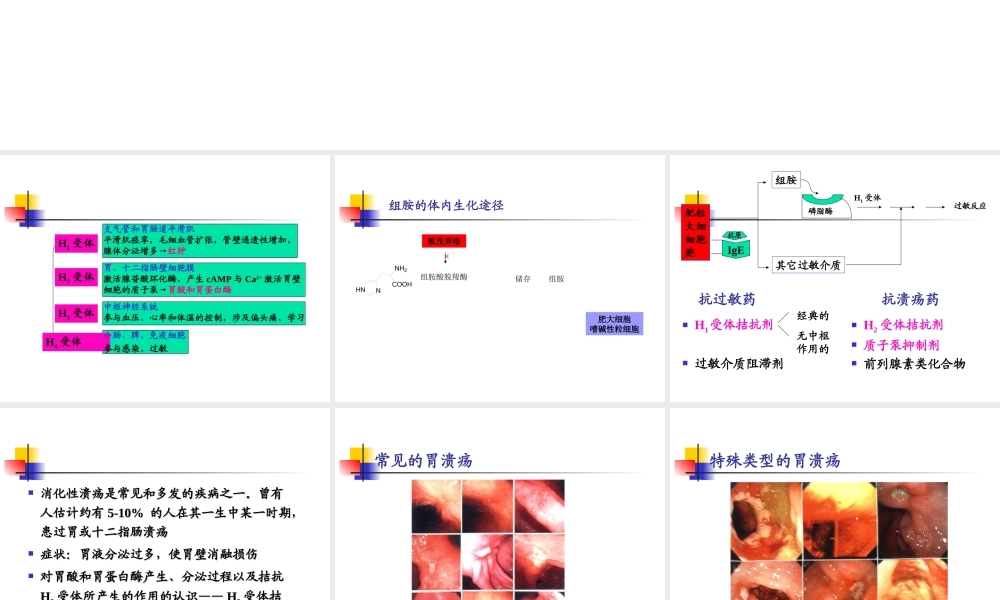Image resolution: width=1000 pixels, height=600 pixels.
Task: Click the 特殊类型的胃溃疡 title text
Action: coord(774,461)
